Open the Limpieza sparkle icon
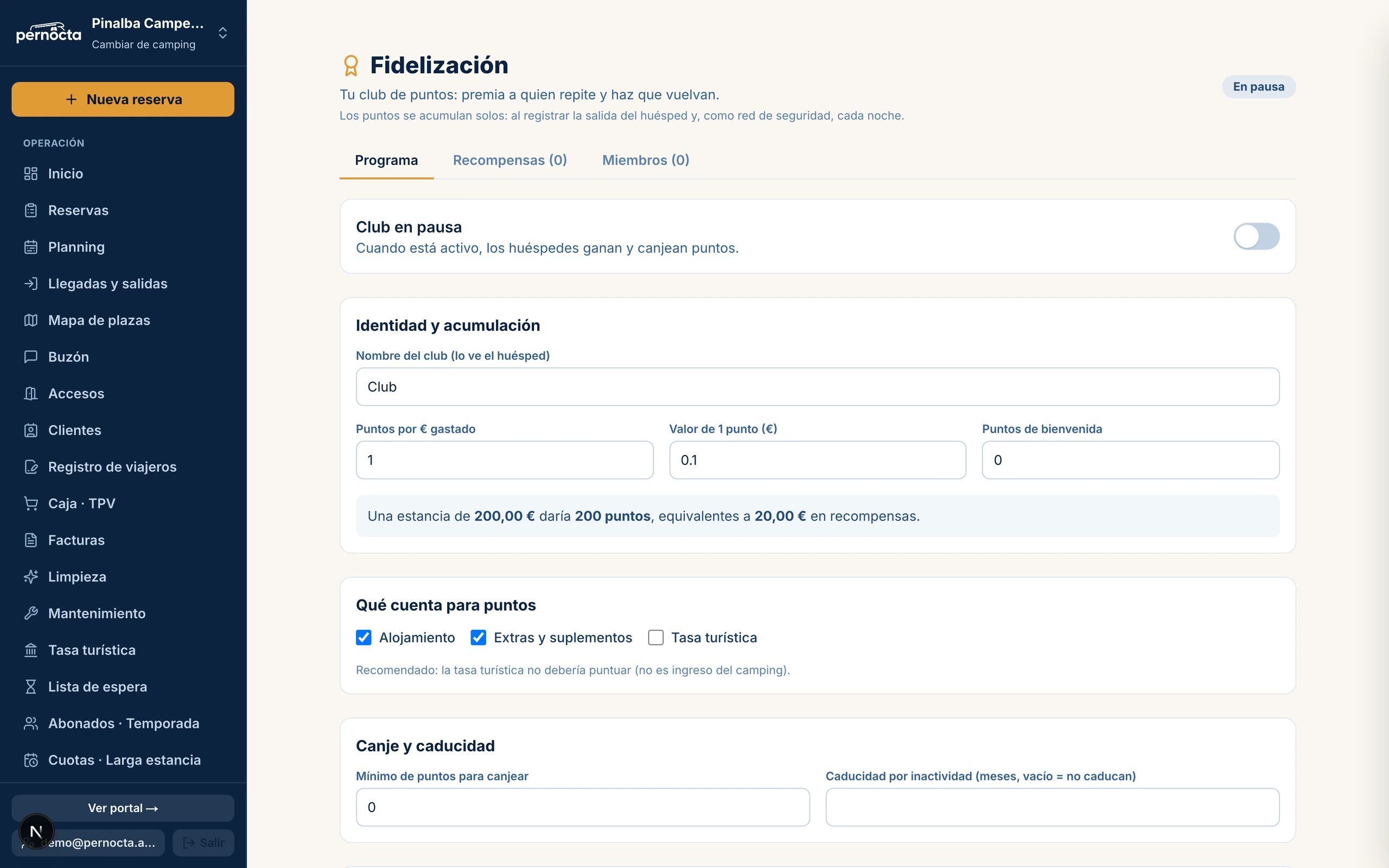 tap(31, 577)
